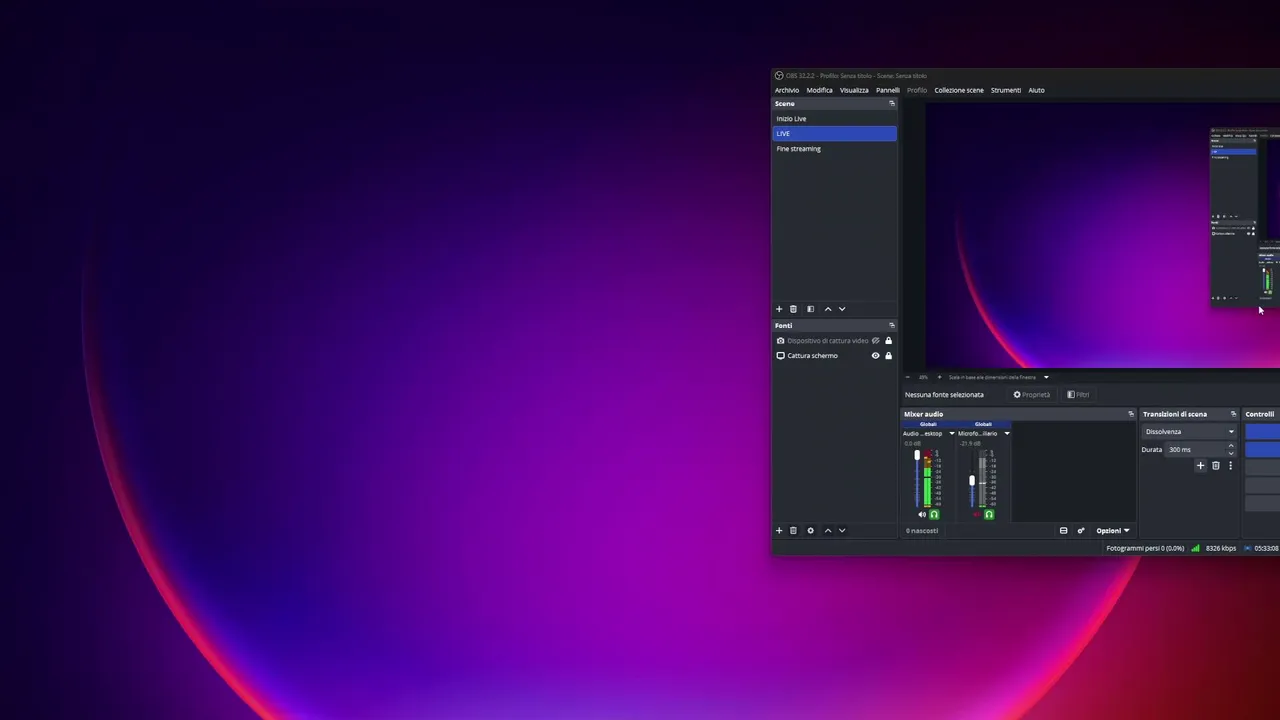Remove the selected source with the Fonti panel trash icon
Viewport: 1280px width, 720px height.
pos(793,531)
